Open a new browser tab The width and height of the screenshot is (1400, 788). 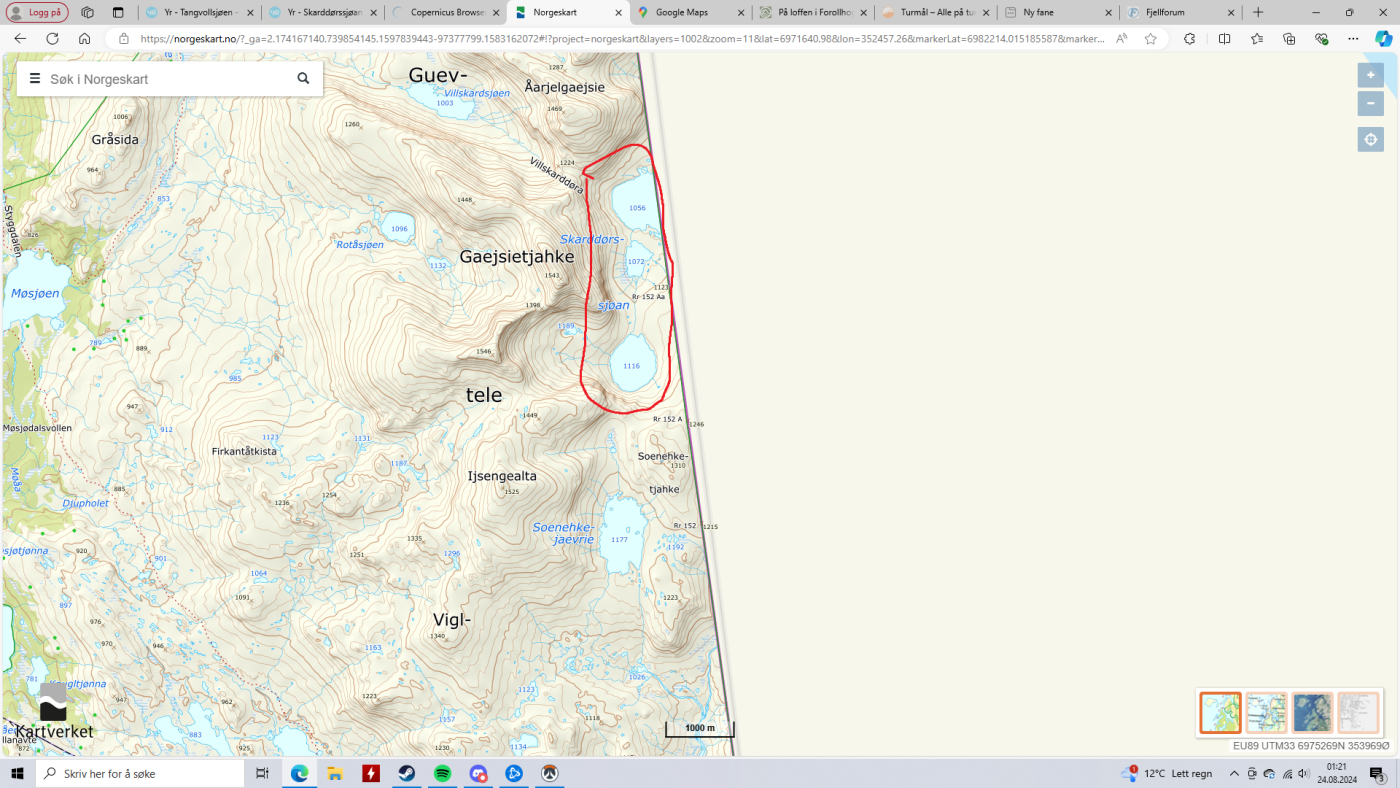(x=1258, y=12)
